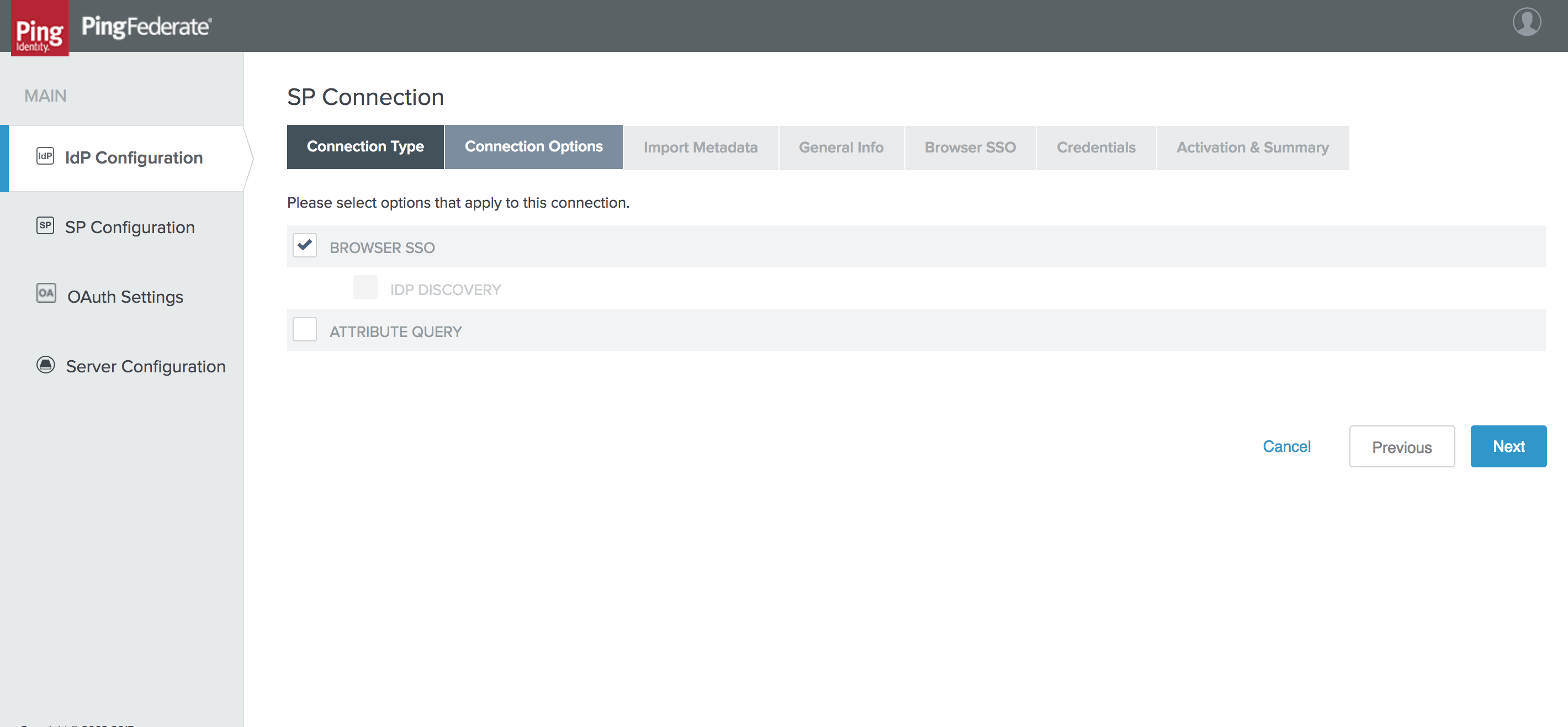1568x727 pixels.
Task: Uncheck the Browser SSO checkbox
Action: tap(304, 245)
